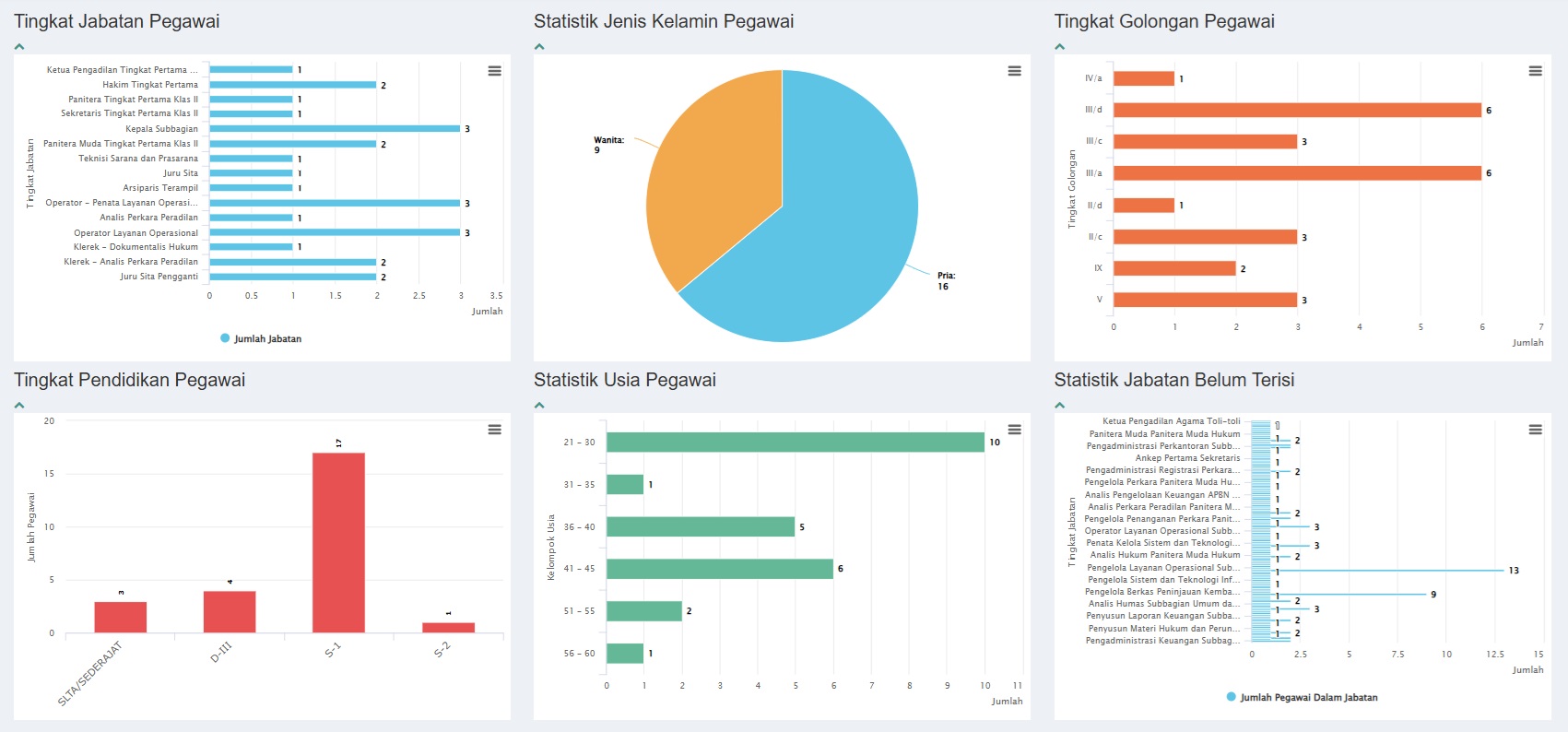Select the III/d golongan bar
The width and height of the screenshot is (1568, 732).
[1297, 110]
